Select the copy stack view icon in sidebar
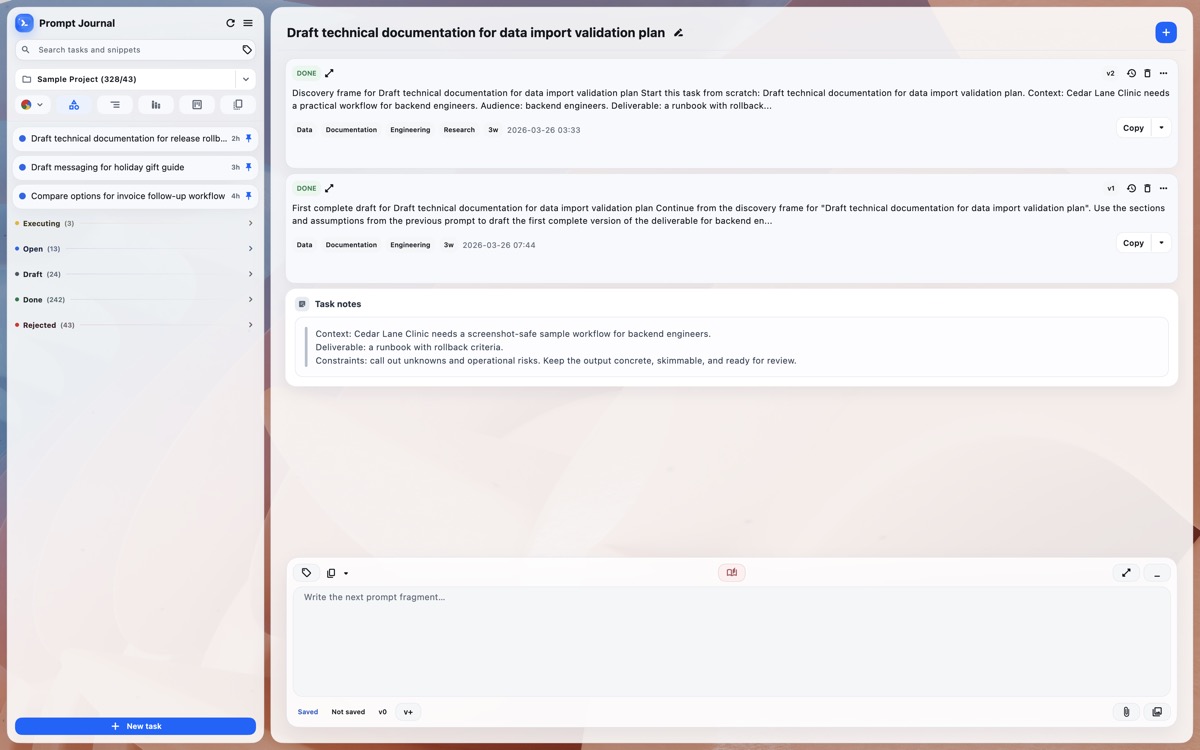The image size is (1200, 750). click(238, 104)
